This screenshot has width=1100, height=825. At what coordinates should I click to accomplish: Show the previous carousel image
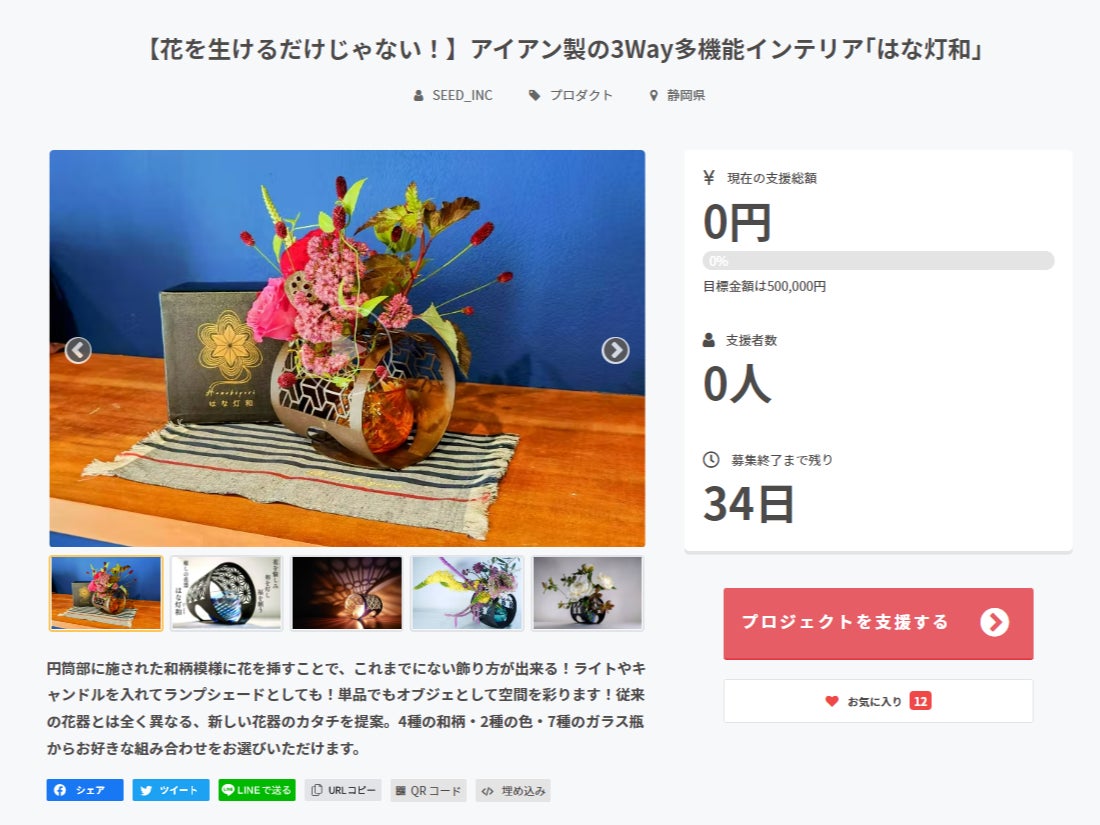[x=78, y=350]
